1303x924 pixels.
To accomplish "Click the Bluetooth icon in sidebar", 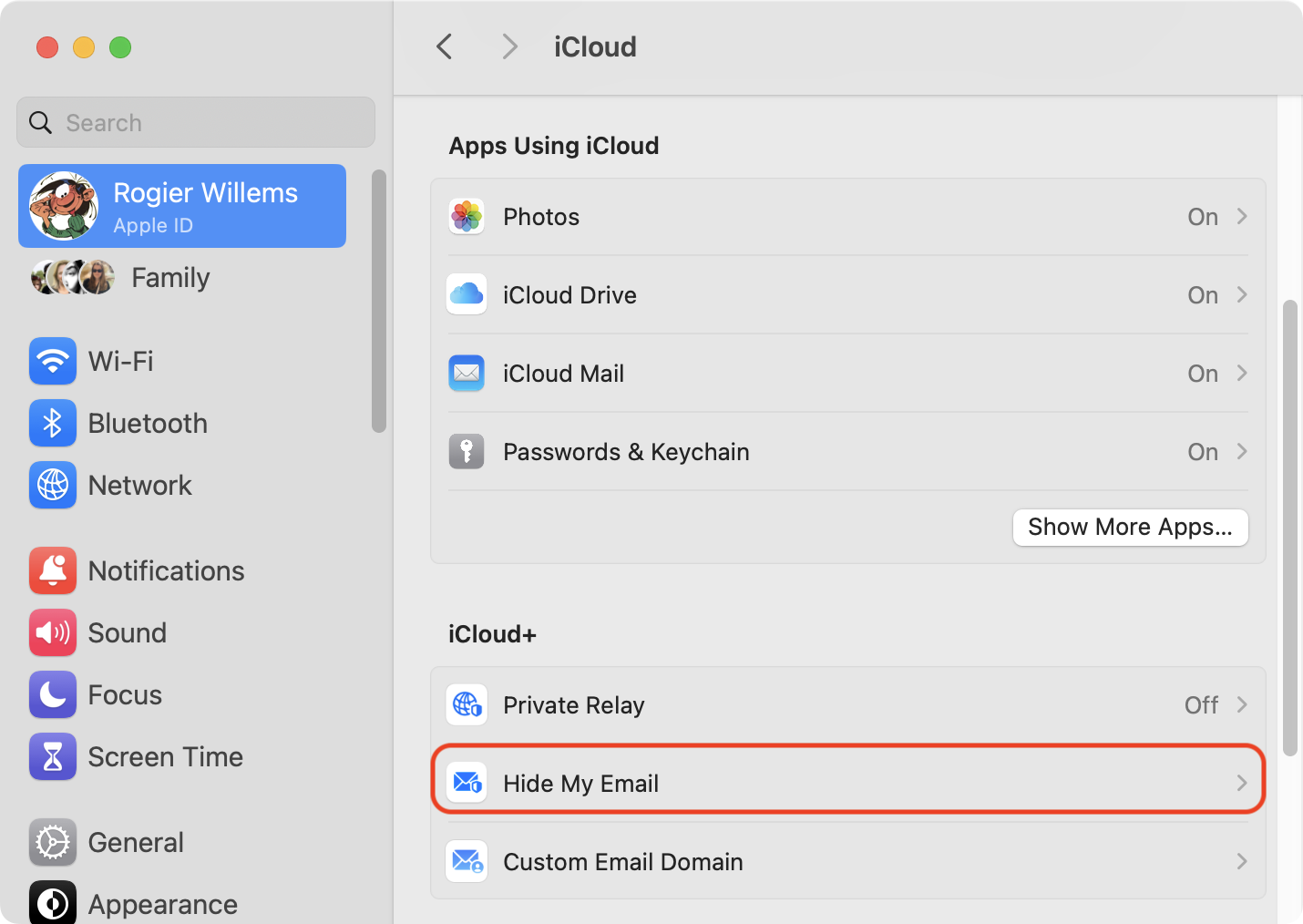I will (53, 424).
